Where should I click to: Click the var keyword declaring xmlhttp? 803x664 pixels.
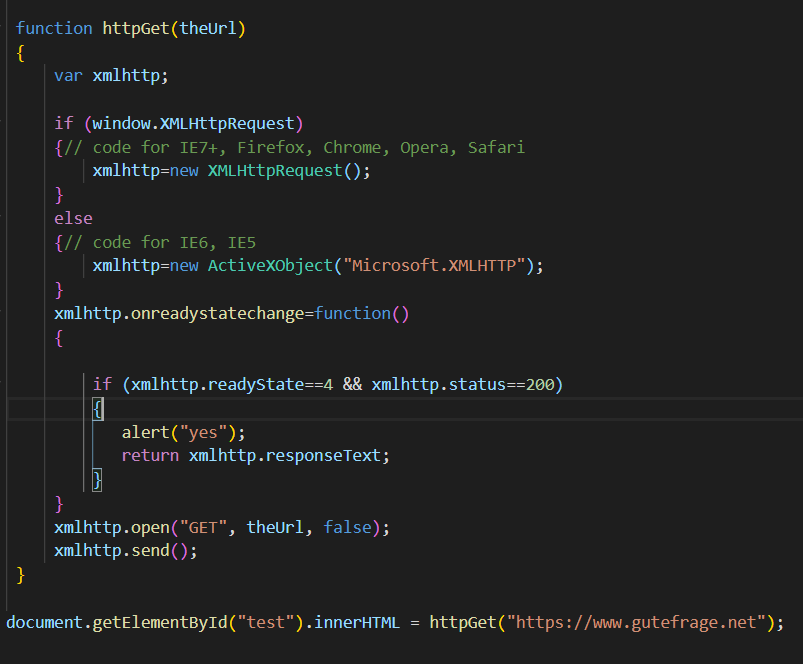click(x=67, y=75)
